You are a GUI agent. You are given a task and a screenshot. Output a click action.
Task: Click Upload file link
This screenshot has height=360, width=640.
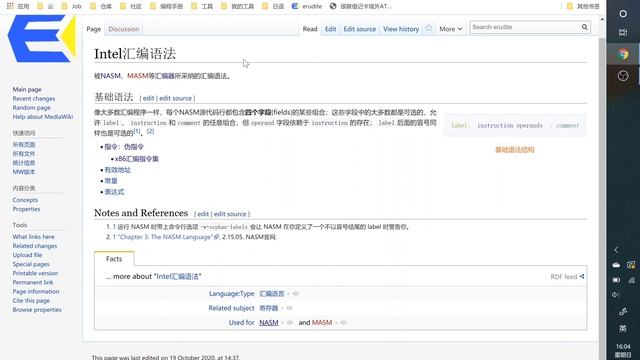(x=27, y=255)
